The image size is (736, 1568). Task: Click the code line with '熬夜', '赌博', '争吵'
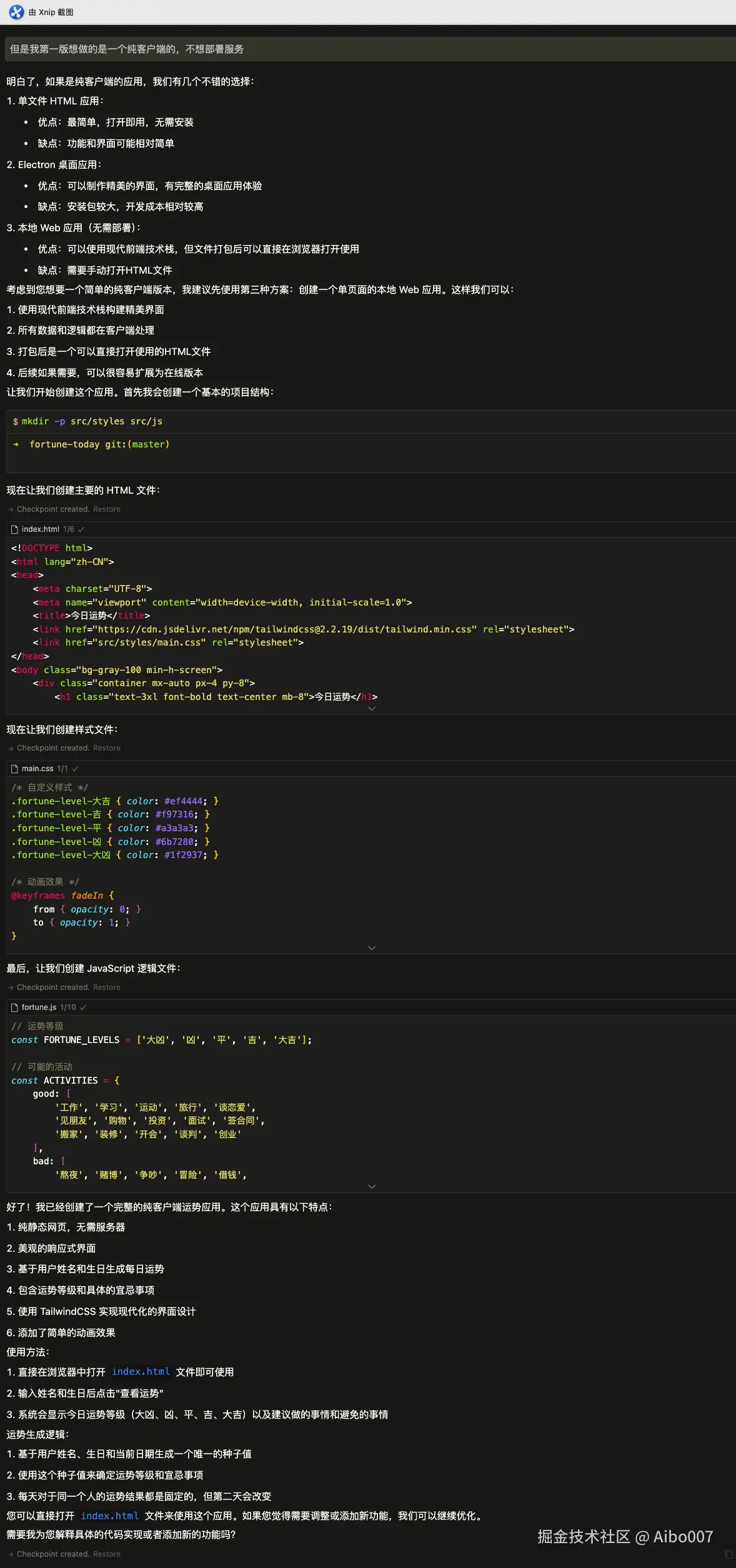(x=151, y=1175)
